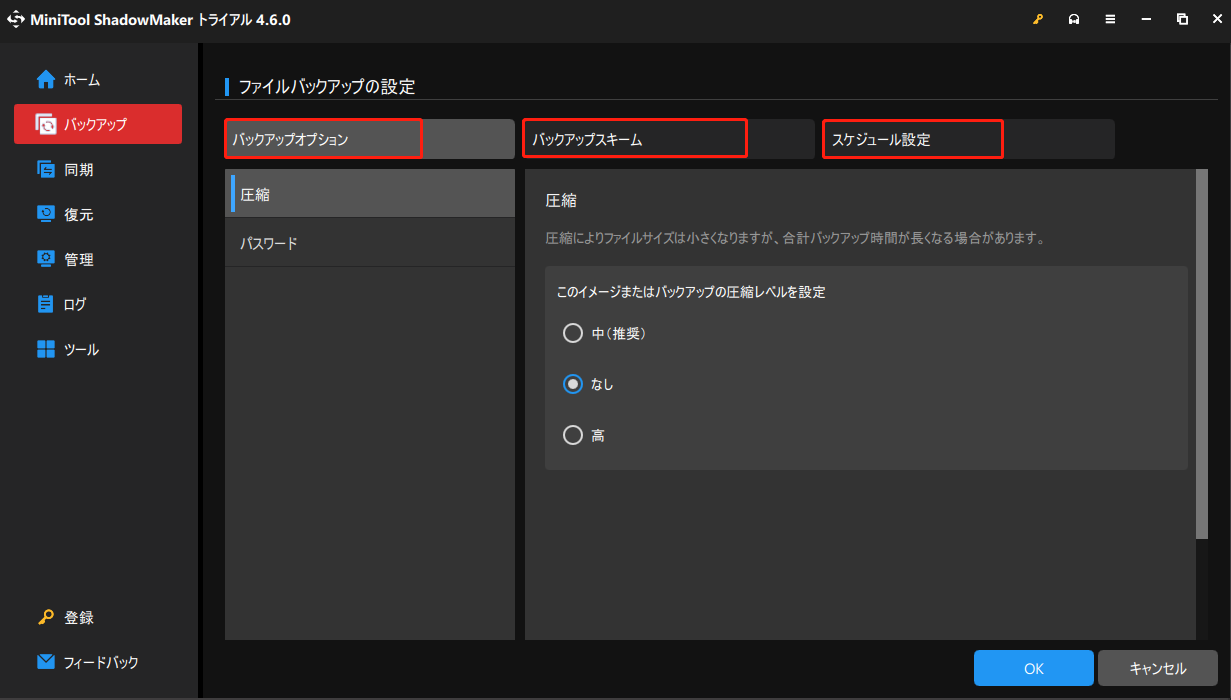Image resolution: width=1231 pixels, height=700 pixels.
Task: Click the Home icon in the sidebar
Action: pos(46,79)
